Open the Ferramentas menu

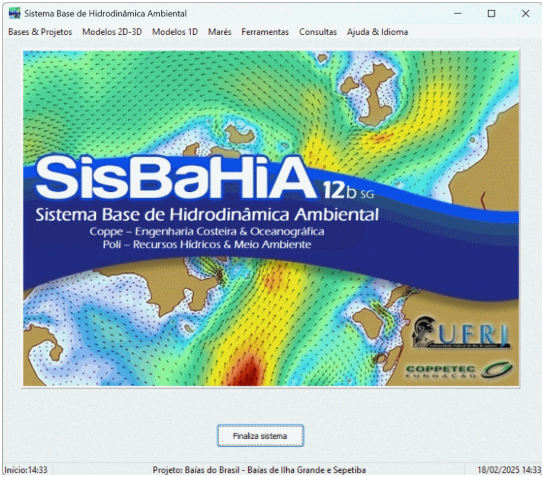[265, 32]
